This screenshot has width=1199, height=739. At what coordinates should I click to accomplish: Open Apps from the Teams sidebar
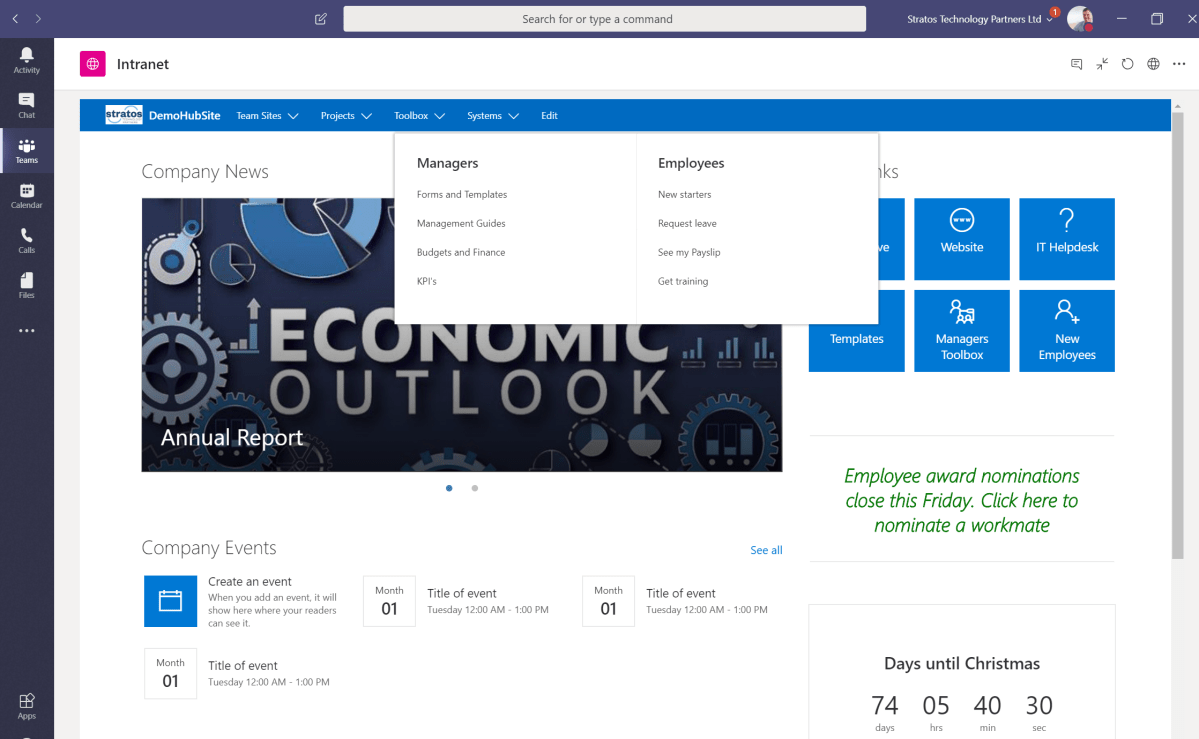26,703
